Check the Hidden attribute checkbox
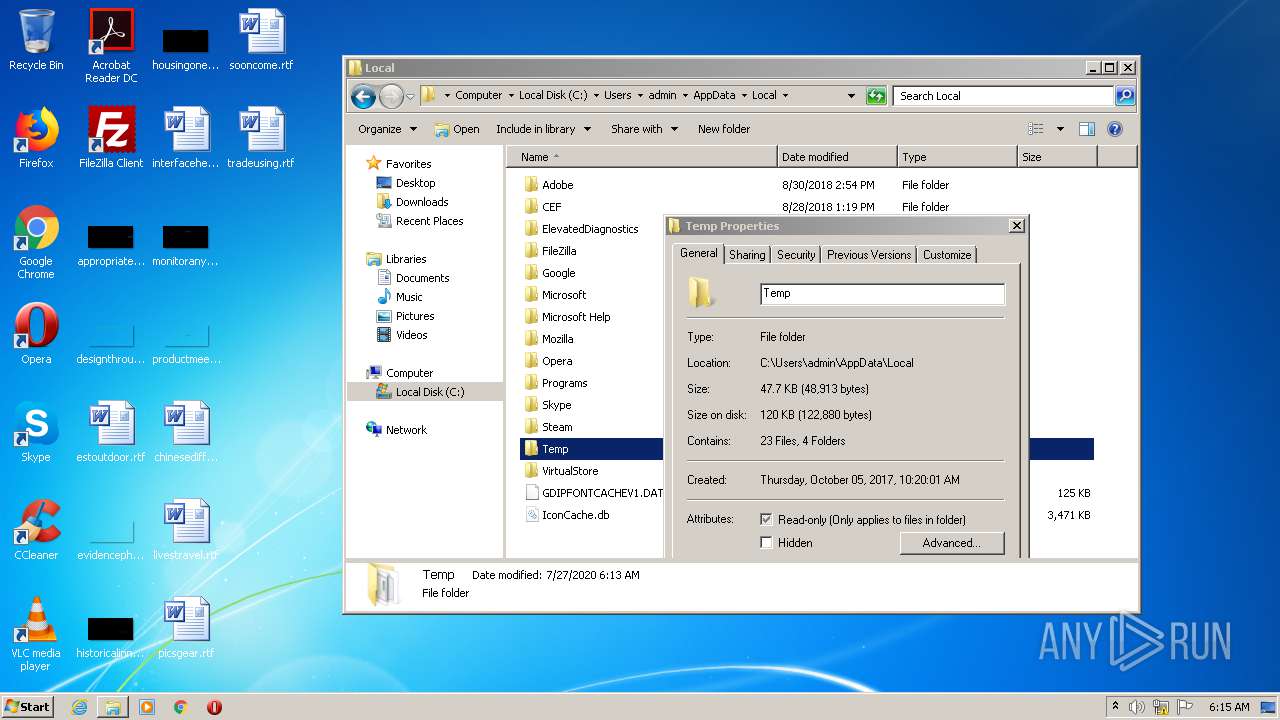 tap(767, 543)
